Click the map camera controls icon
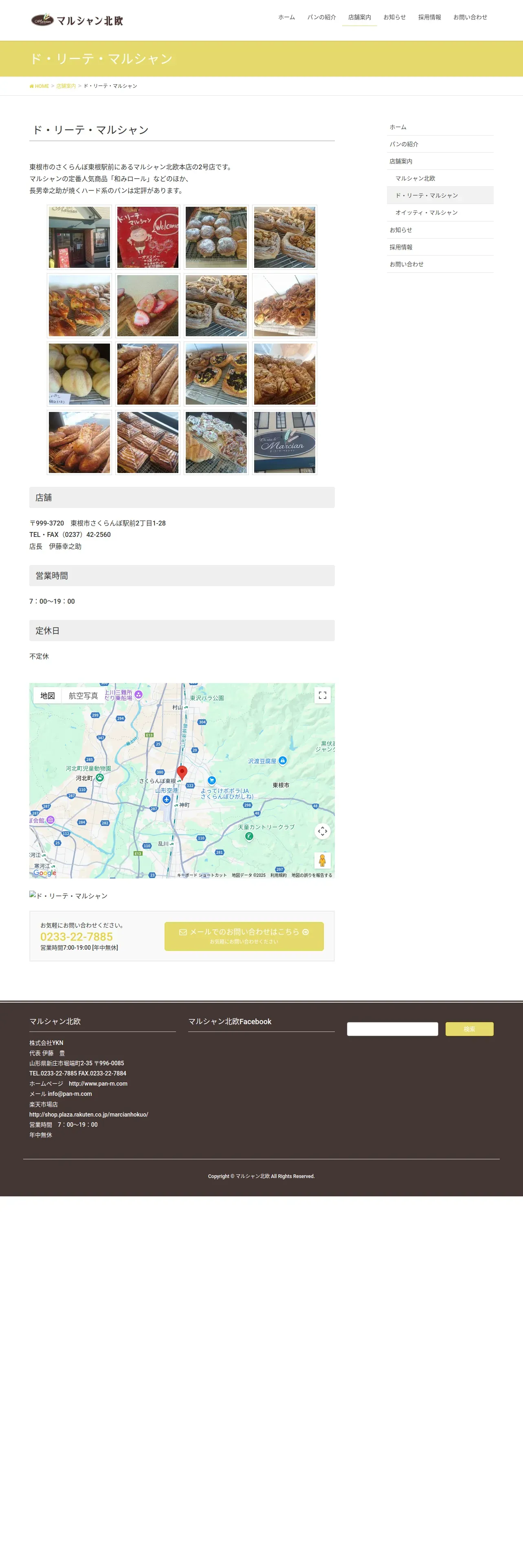This screenshot has width=523, height=1568. click(323, 831)
